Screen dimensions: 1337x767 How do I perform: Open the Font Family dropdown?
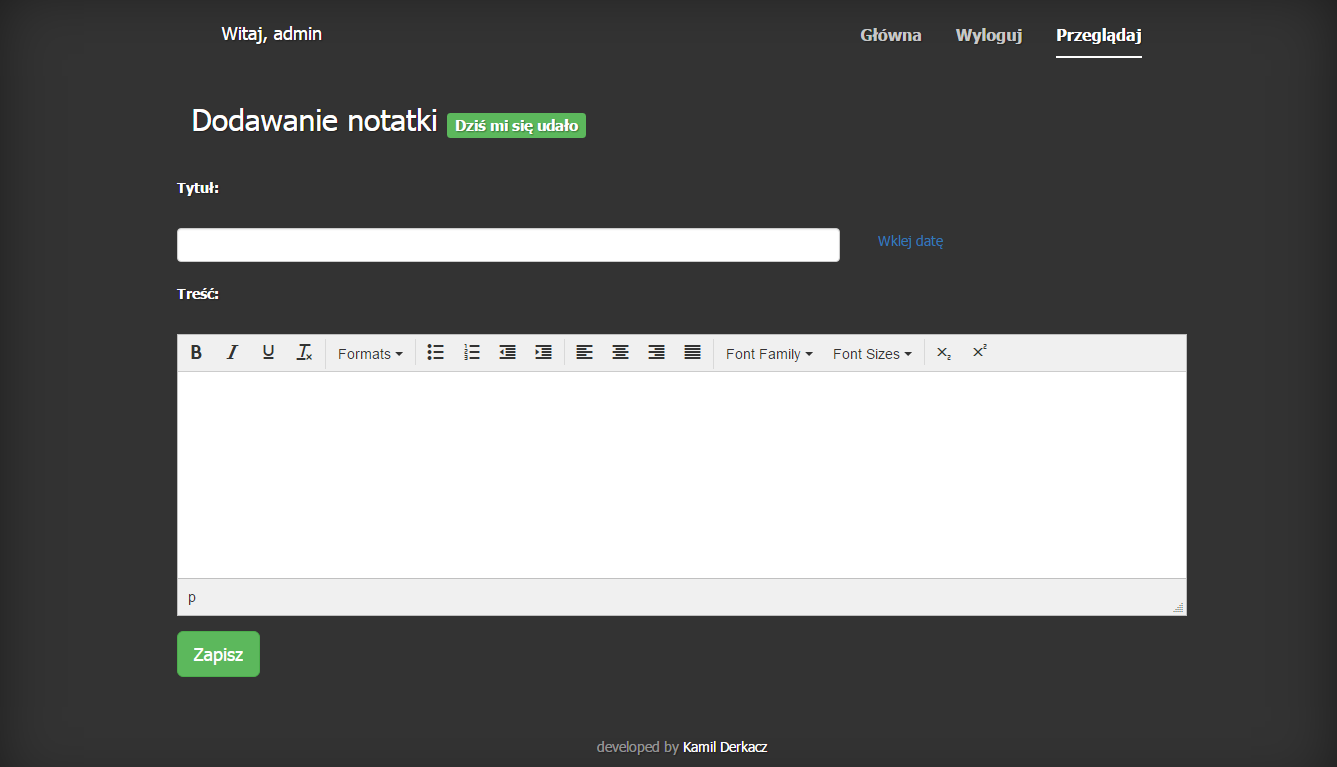point(769,354)
